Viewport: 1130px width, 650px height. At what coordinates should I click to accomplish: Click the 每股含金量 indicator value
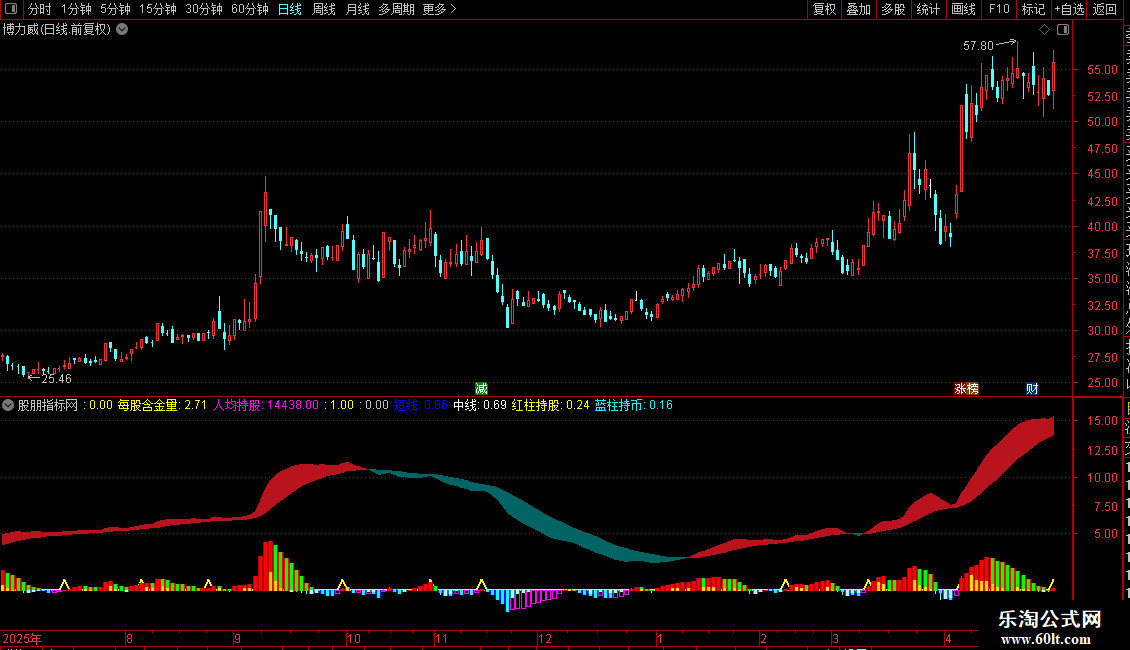point(162,405)
